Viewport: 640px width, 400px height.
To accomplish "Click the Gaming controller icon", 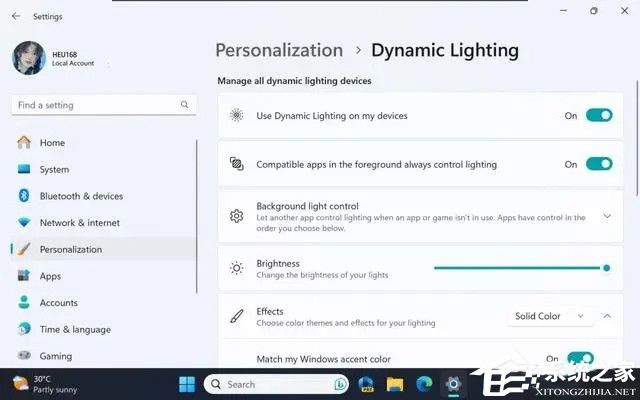I will pyautogui.click(x=24, y=355).
